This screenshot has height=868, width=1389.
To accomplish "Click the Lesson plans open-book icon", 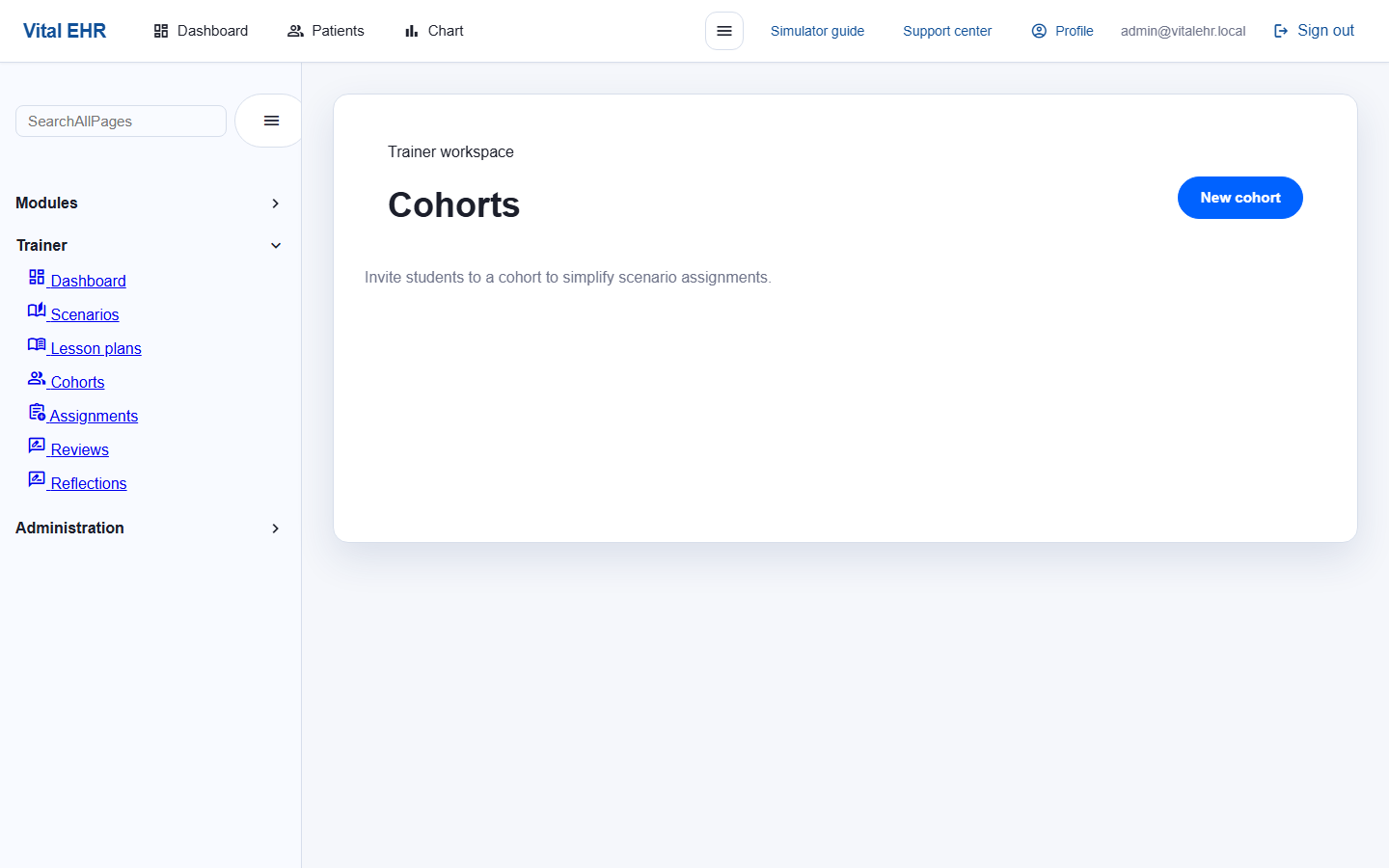I will pos(37,344).
